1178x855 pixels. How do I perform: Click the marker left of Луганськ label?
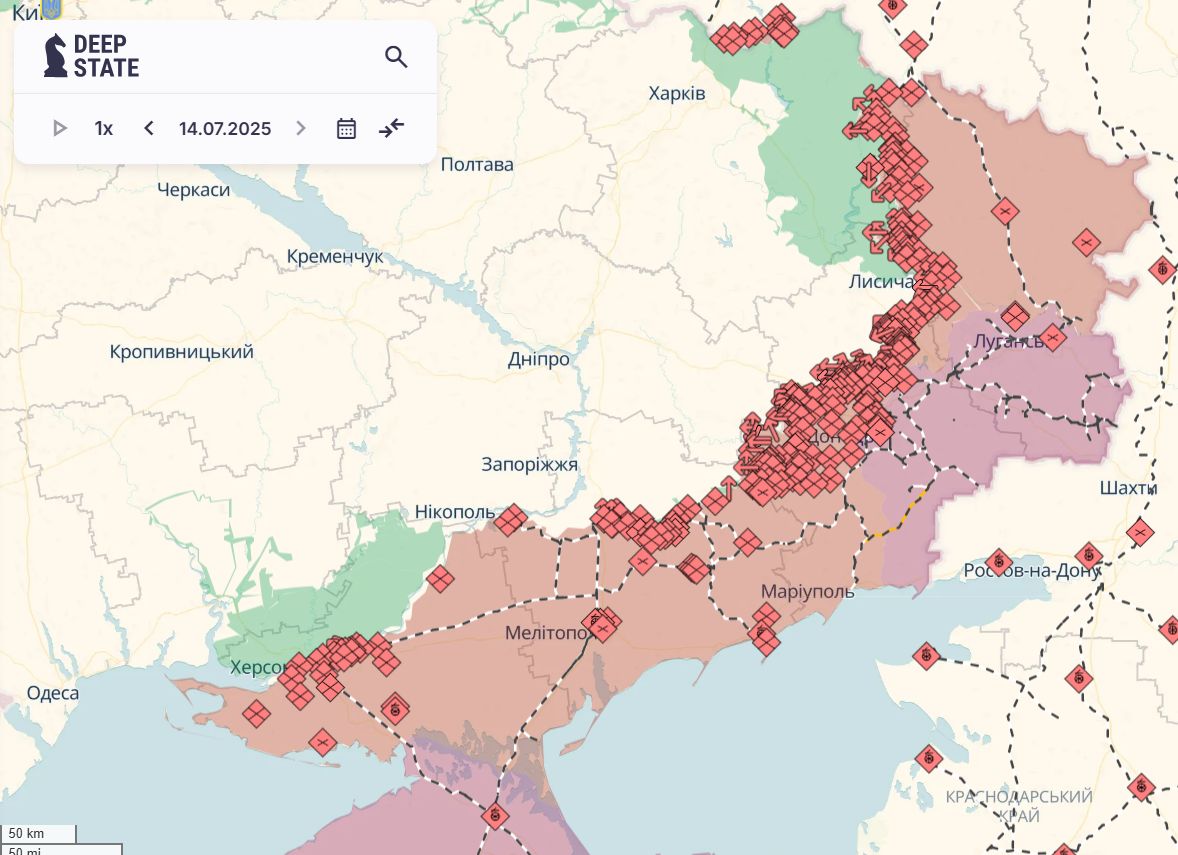(x=1015, y=317)
